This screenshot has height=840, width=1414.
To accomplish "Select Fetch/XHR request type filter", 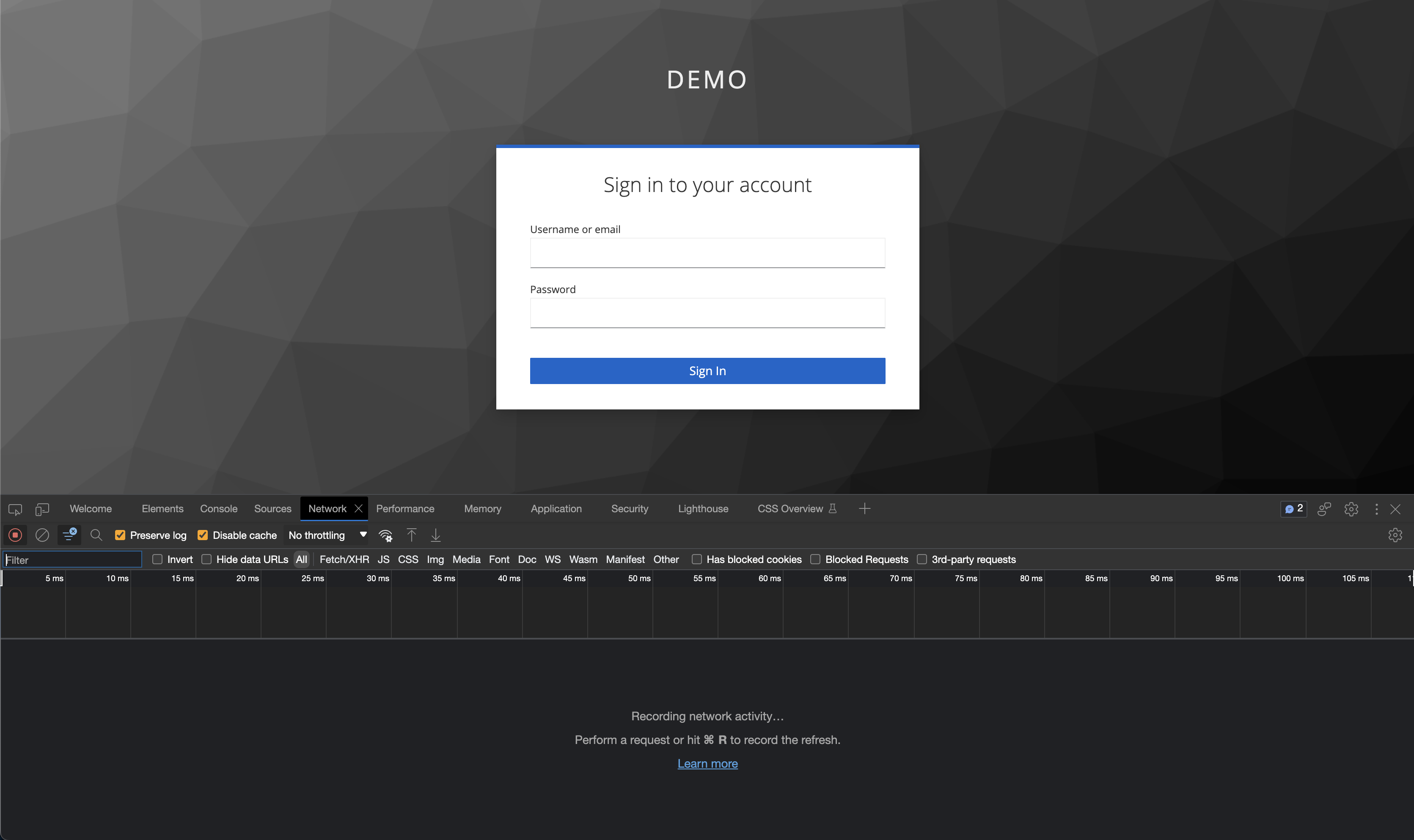I will [x=344, y=559].
